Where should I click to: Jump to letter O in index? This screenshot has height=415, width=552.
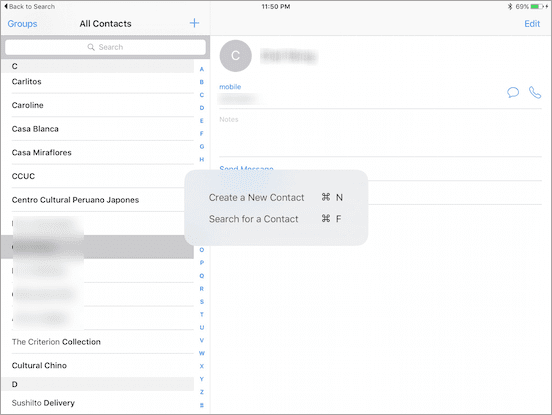tap(202, 250)
